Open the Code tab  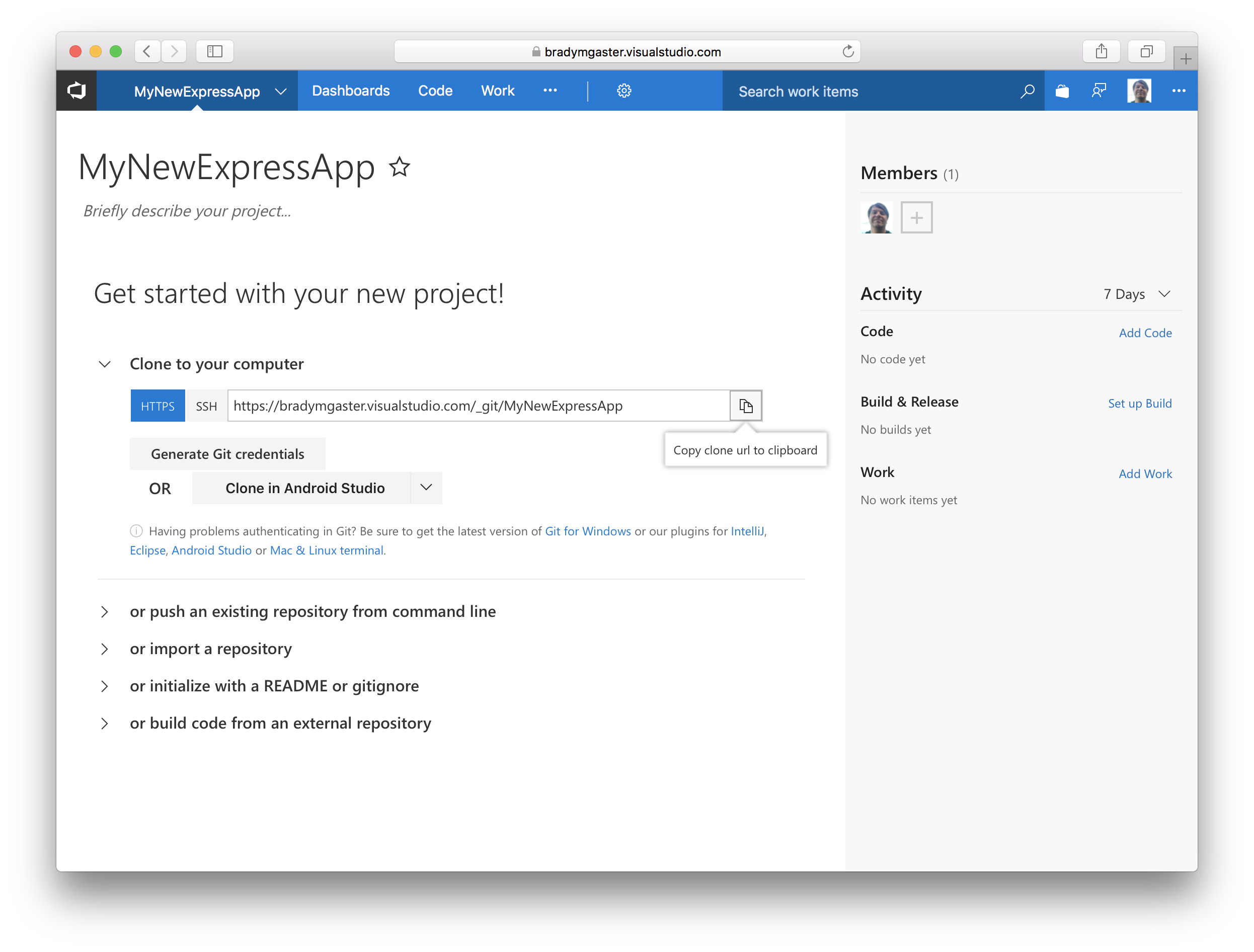[435, 91]
